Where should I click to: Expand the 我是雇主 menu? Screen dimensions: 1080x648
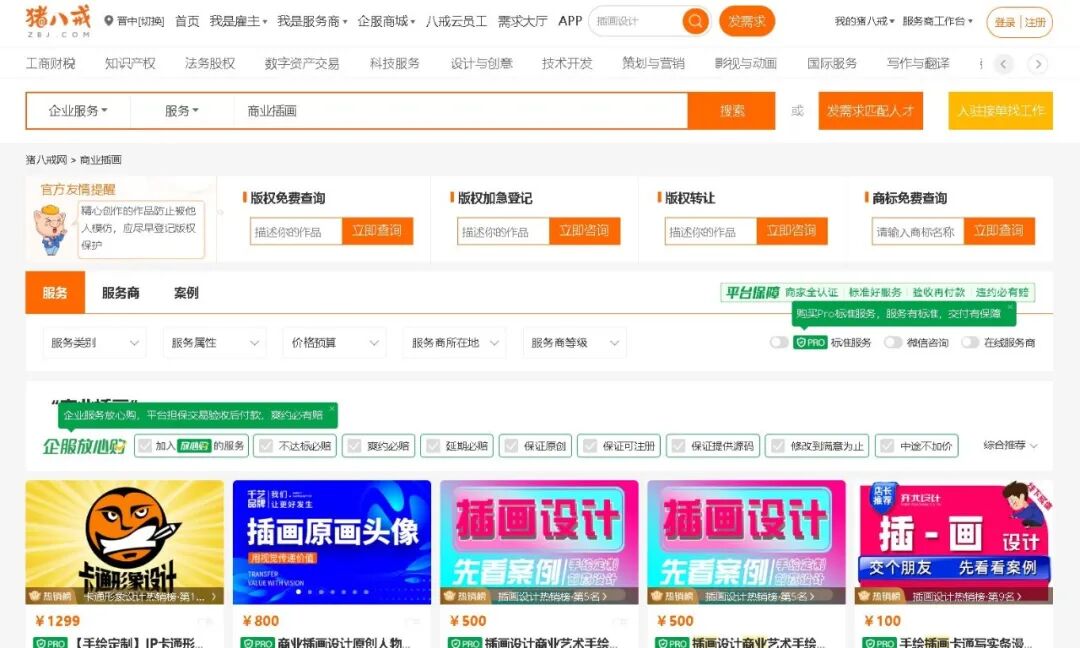pyautogui.click(x=238, y=21)
